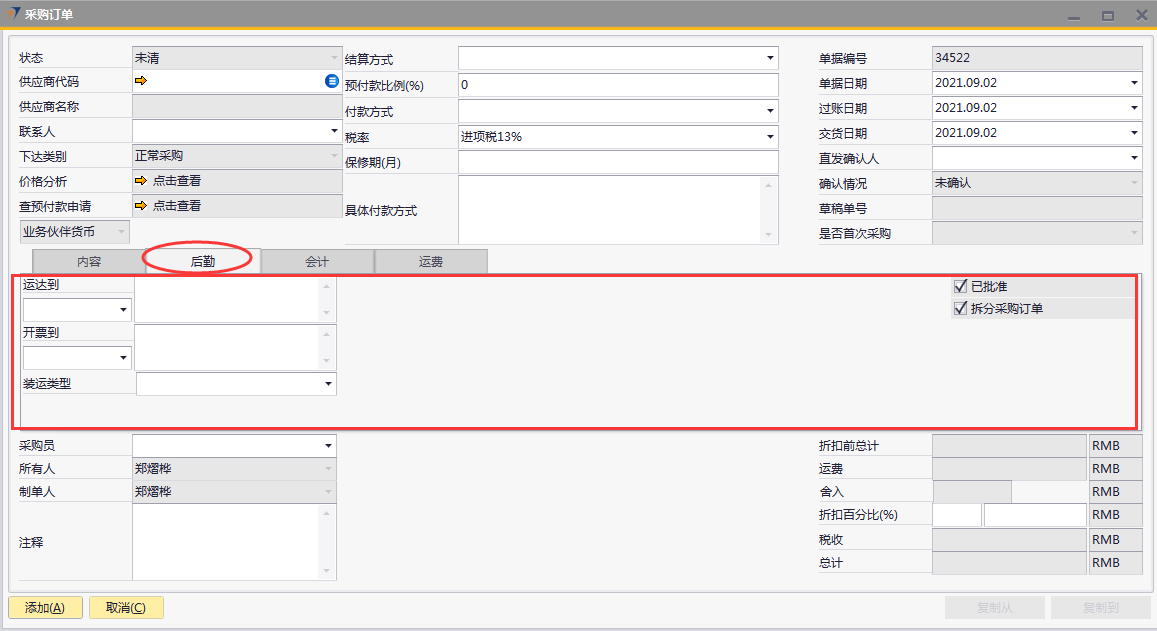Screen dimensions: 1157x631
Task: Click the prepayment request arrow icon
Action: click(141, 205)
